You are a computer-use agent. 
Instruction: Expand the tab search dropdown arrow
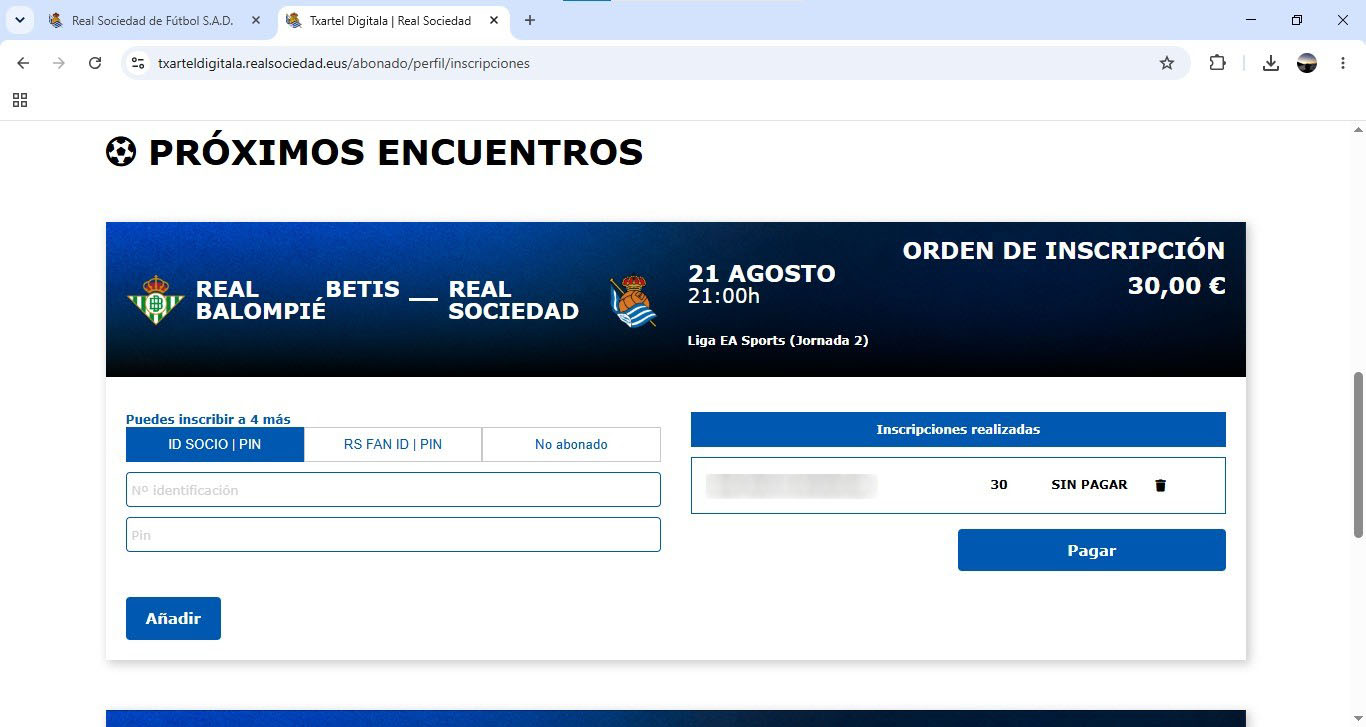(19, 20)
